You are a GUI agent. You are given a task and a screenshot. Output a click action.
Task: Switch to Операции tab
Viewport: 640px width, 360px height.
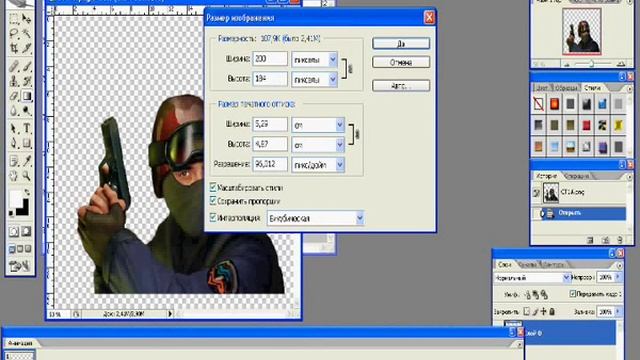tap(577, 176)
